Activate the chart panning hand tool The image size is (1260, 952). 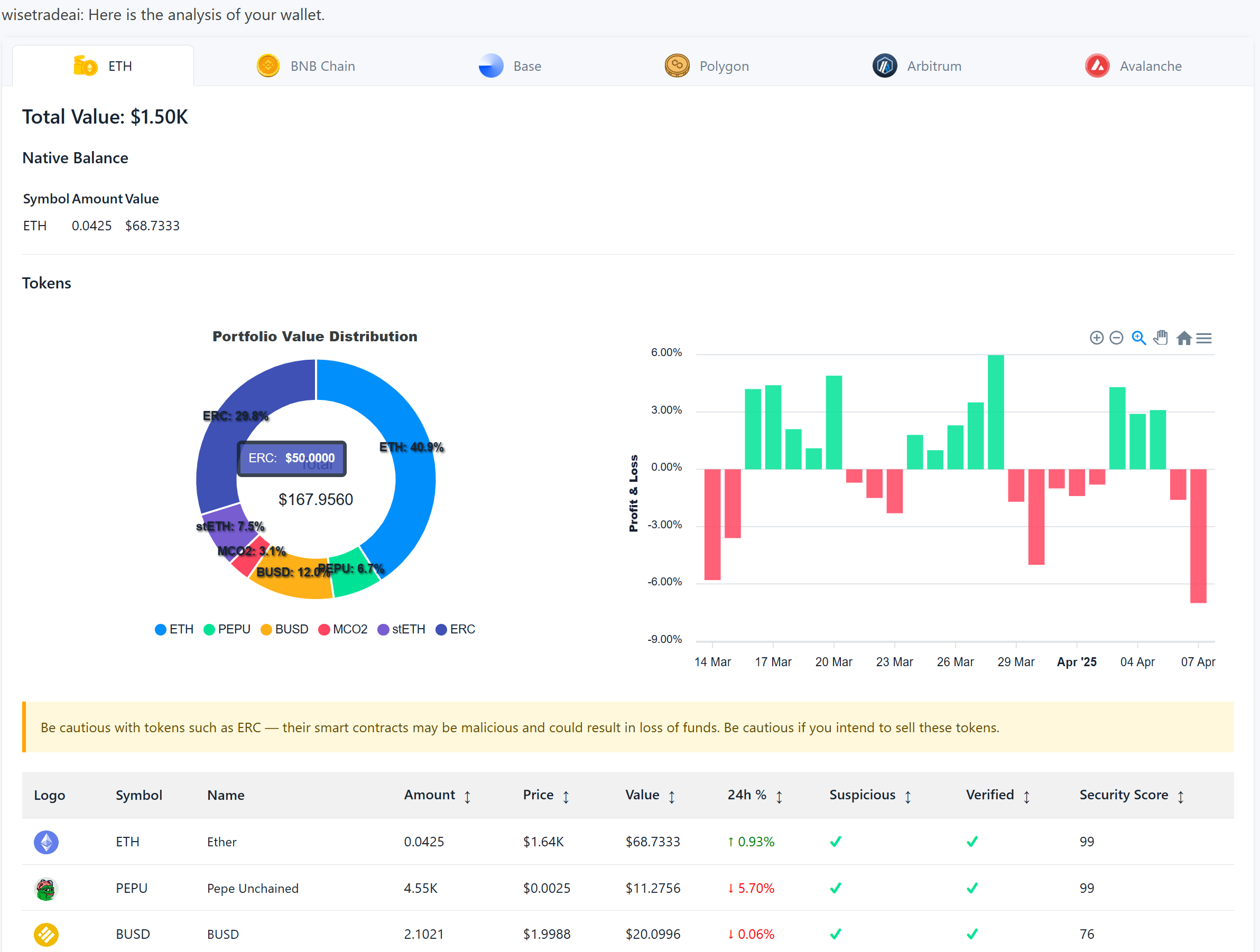pos(1161,338)
